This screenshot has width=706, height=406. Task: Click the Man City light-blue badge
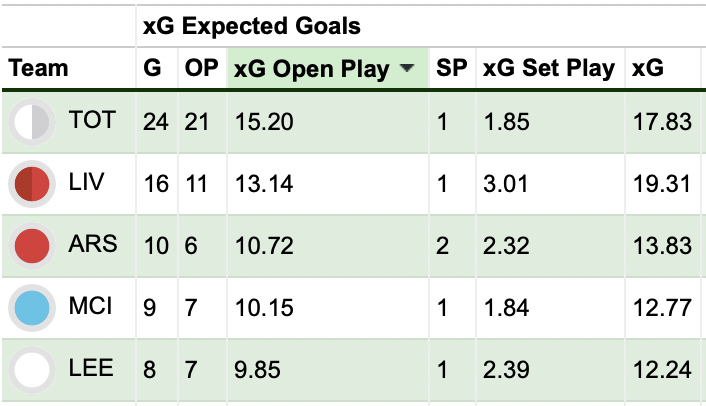point(32,308)
